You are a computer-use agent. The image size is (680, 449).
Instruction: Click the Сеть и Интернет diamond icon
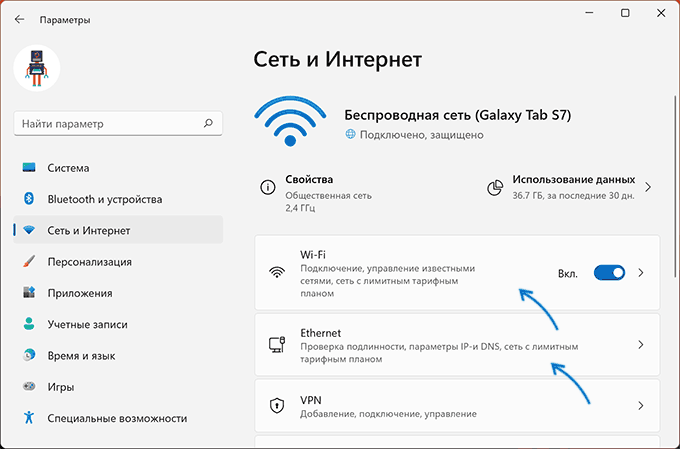(x=29, y=230)
